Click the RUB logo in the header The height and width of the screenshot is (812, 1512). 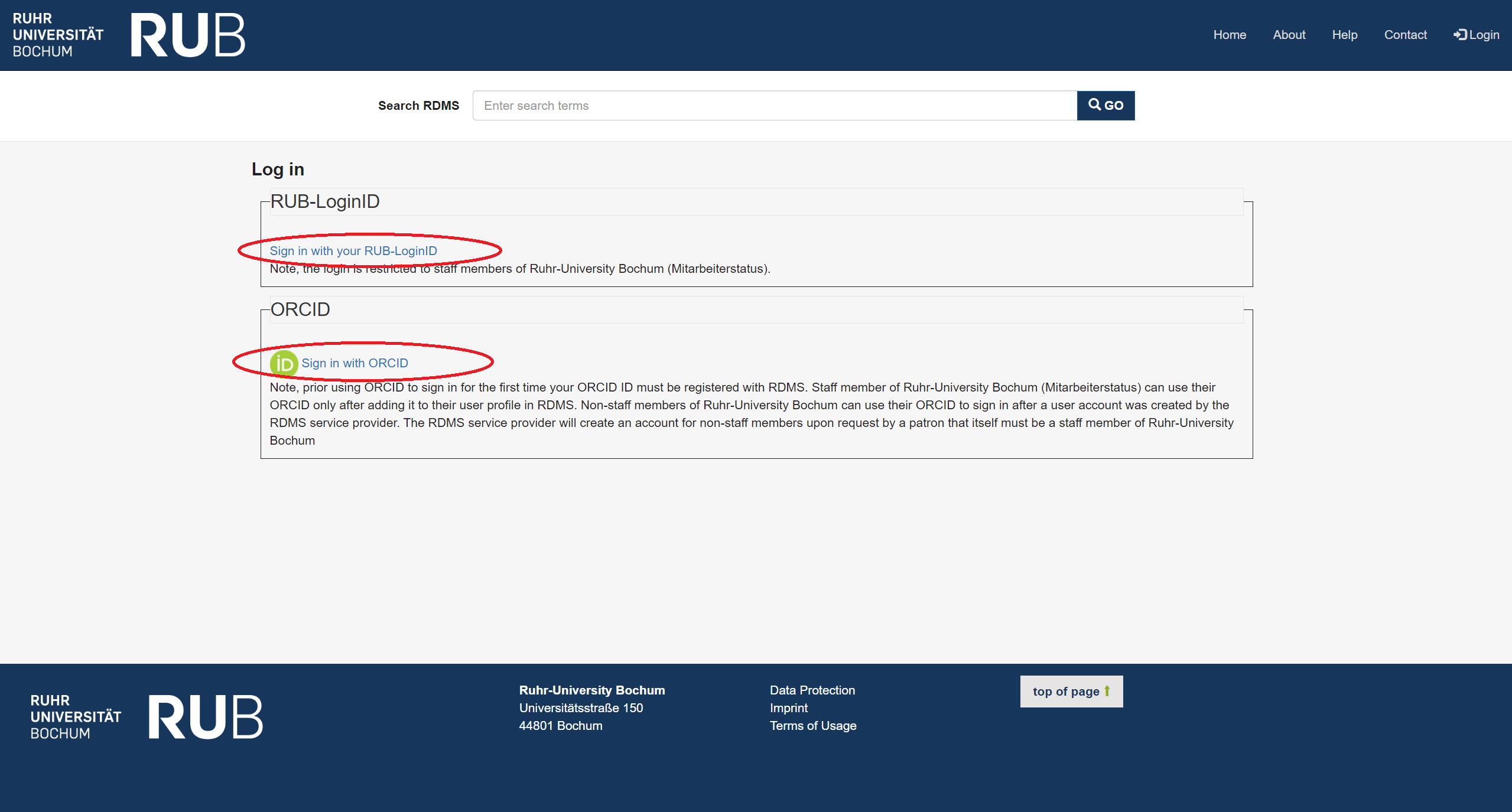pos(187,35)
